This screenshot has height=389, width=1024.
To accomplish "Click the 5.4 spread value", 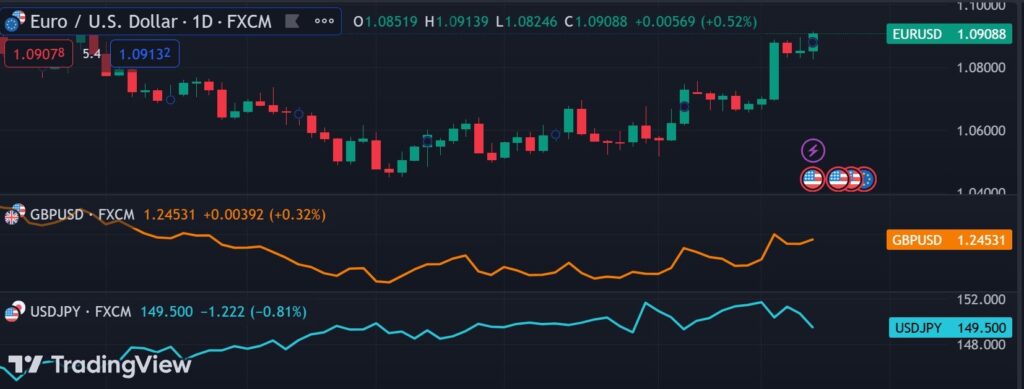I will [x=91, y=54].
